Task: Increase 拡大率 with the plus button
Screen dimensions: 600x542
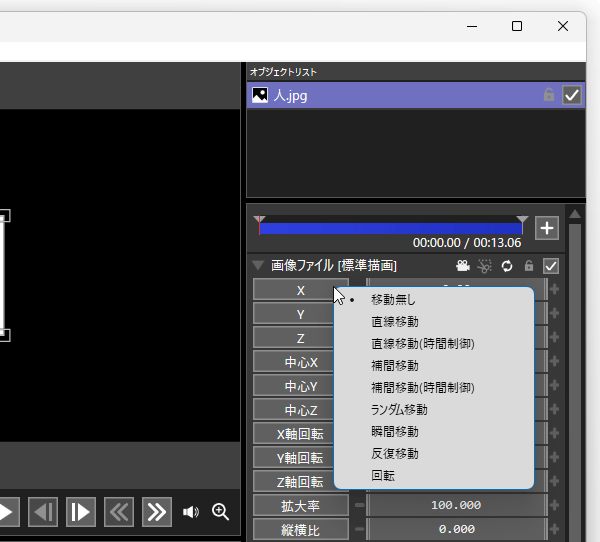Action: point(554,505)
